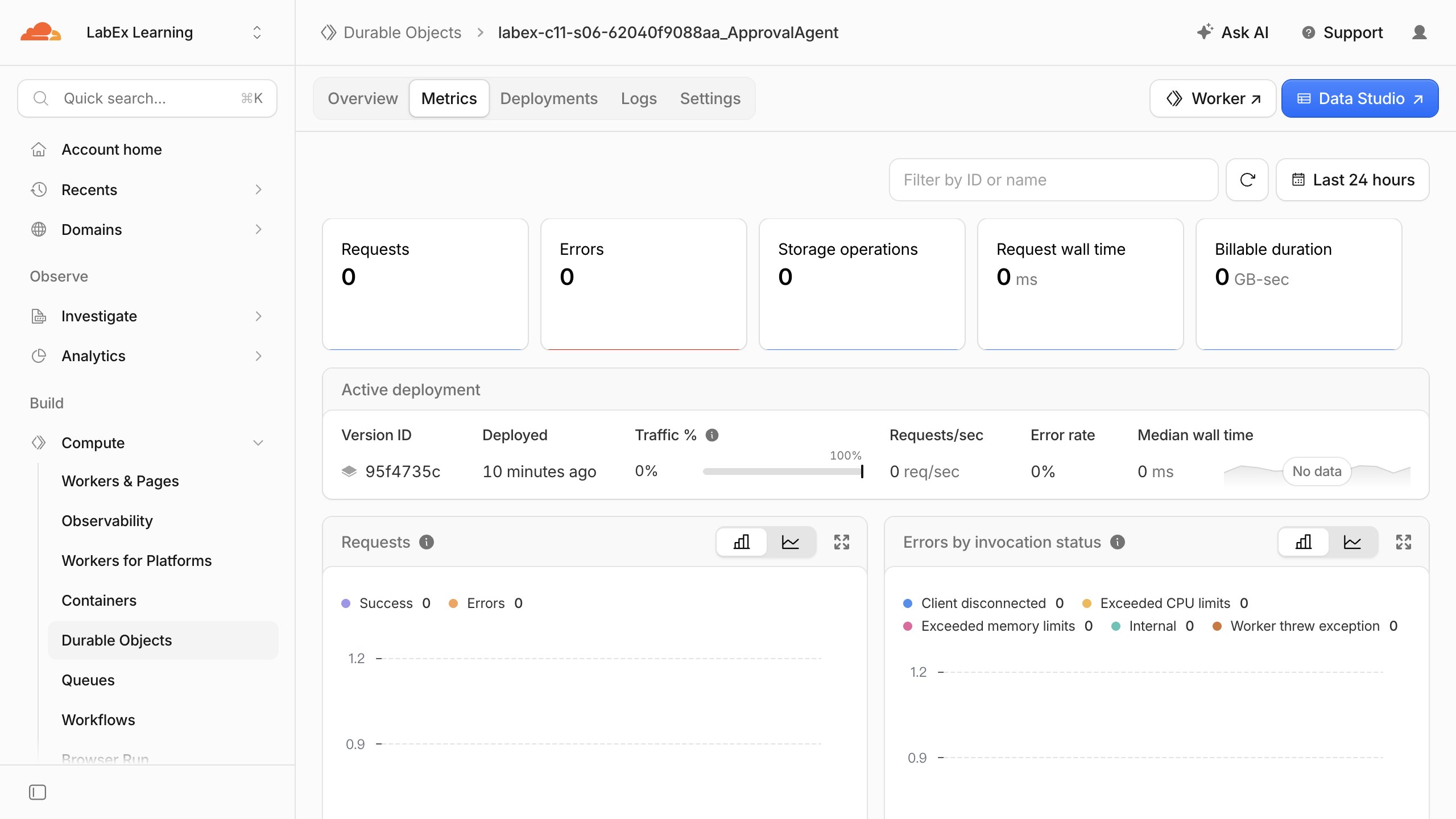
Task: Toggle the Exceeded CPU limits legend
Action: (x=1165, y=603)
